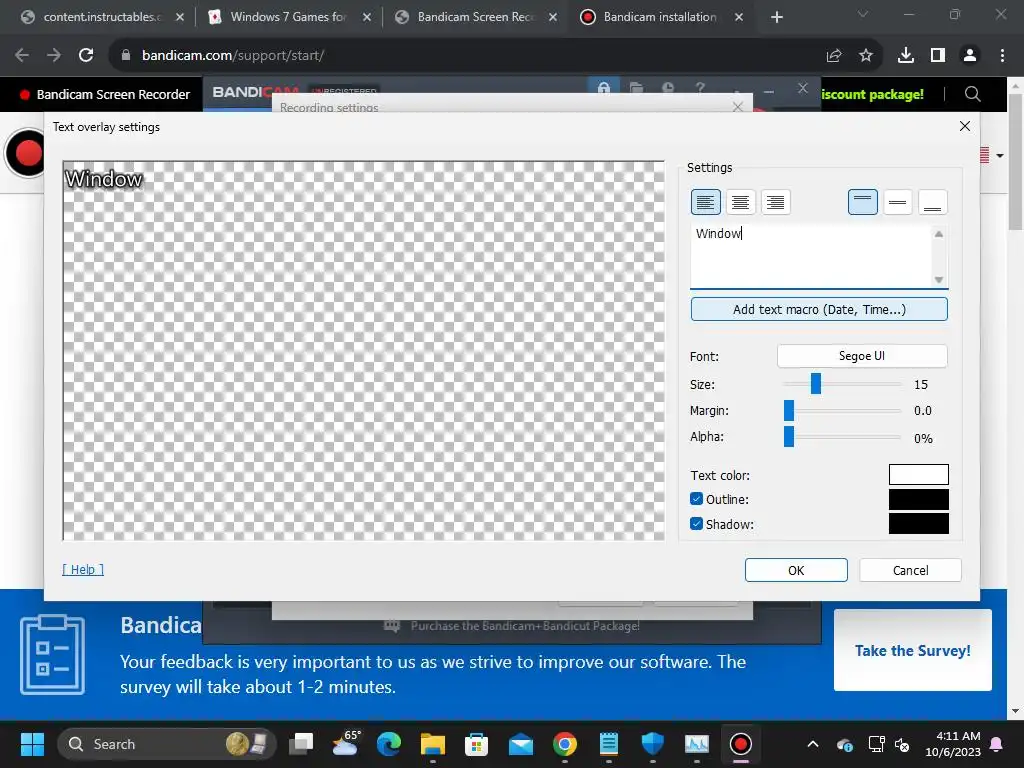Open Chrome profile menu
Viewport: 1024px width, 768px height.
click(970, 56)
